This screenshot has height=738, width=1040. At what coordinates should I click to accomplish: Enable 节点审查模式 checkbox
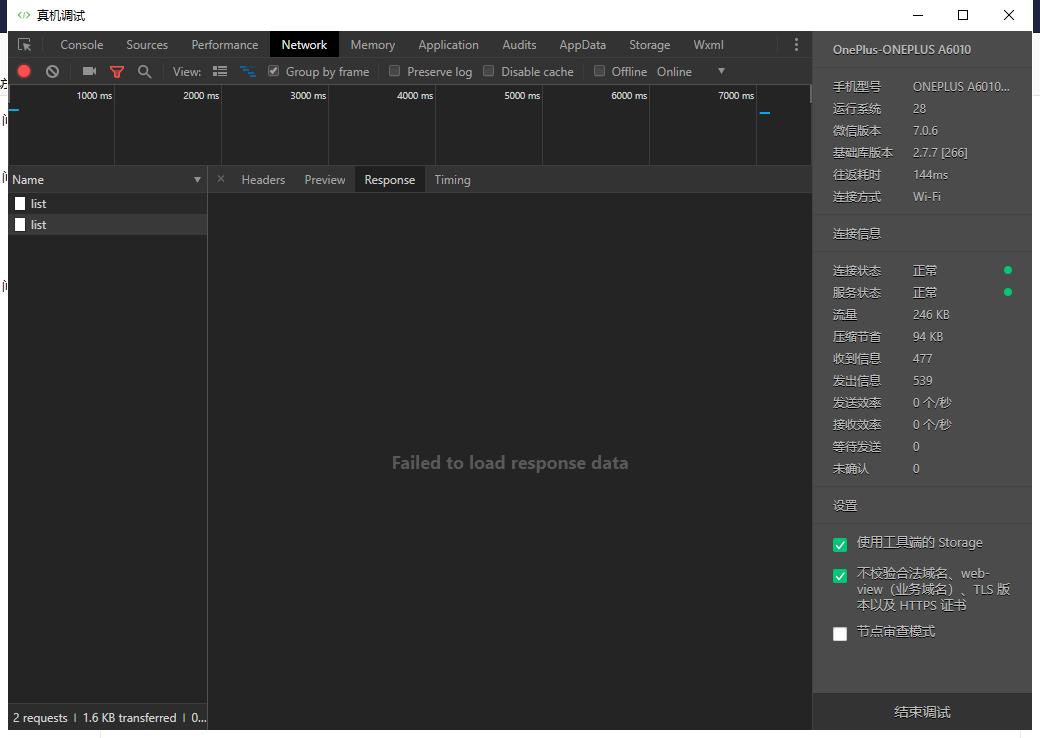[840, 633]
